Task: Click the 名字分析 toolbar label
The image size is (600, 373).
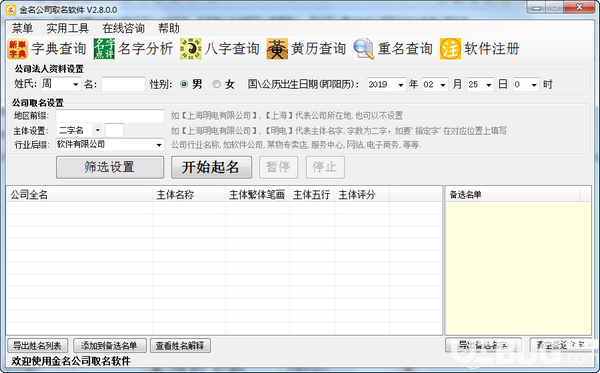Action: (145, 49)
